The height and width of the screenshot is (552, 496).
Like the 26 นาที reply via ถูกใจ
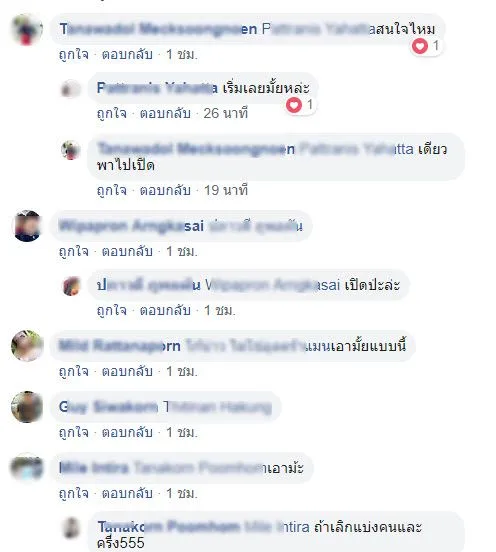112,113
